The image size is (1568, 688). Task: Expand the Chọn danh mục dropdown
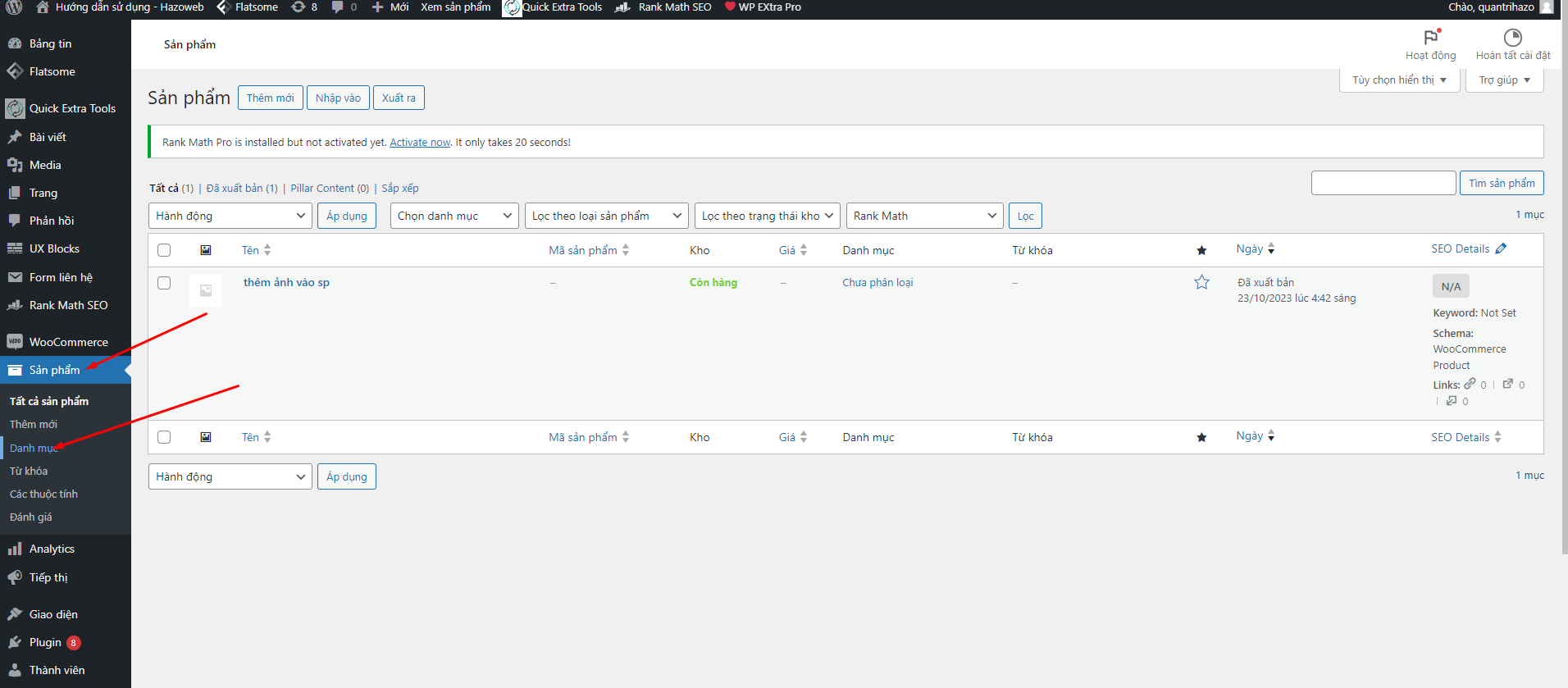pos(454,216)
